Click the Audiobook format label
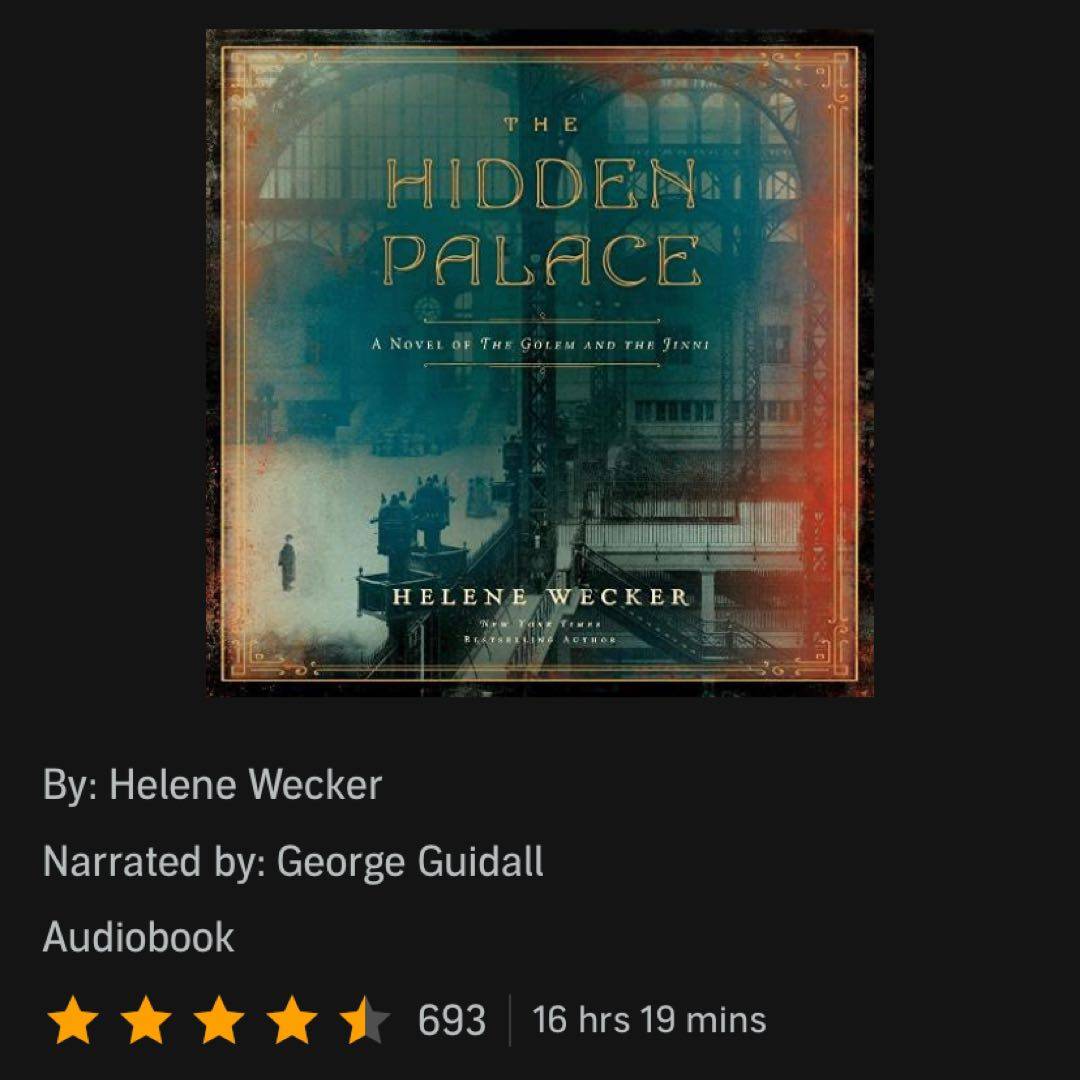1080x1080 pixels. click(138, 937)
